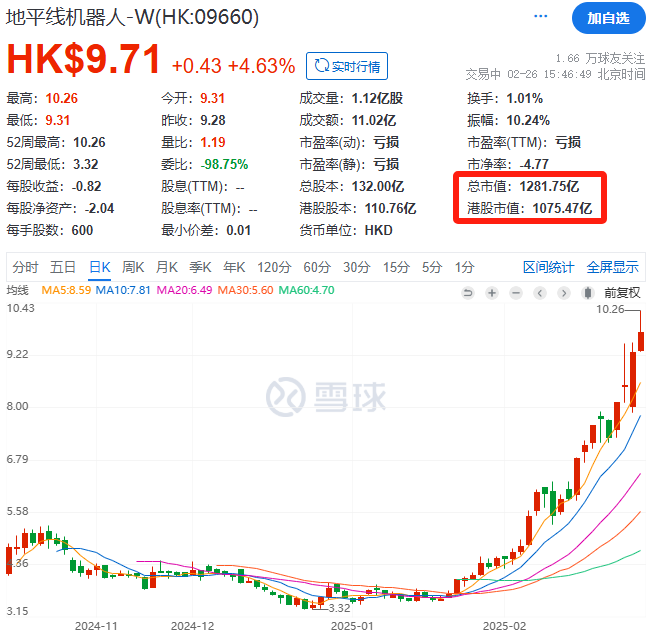The height and width of the screenshot is (634, 652).
Task: Open 全屏显示 fullscreen chart link
Action: tap(612, 267)
